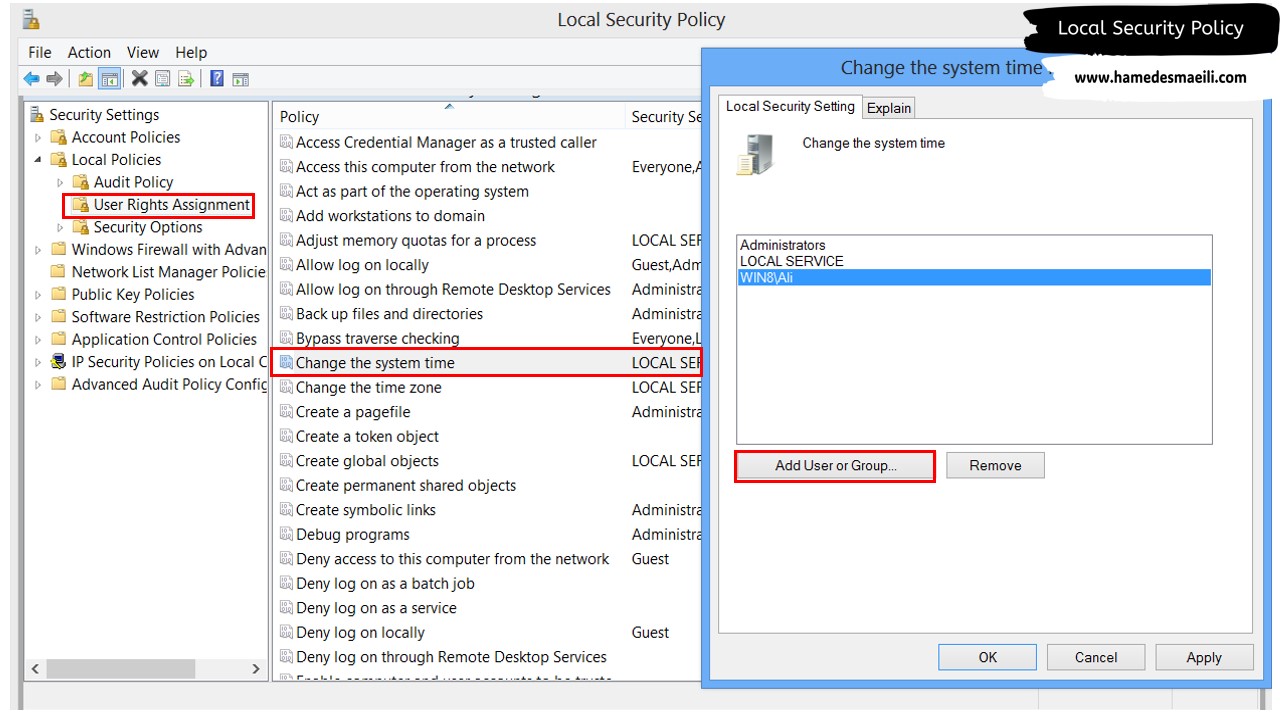Viewport: 1280px width, 720px height.
Task: Confirm with the OK button
Action: tap(987, 657)
